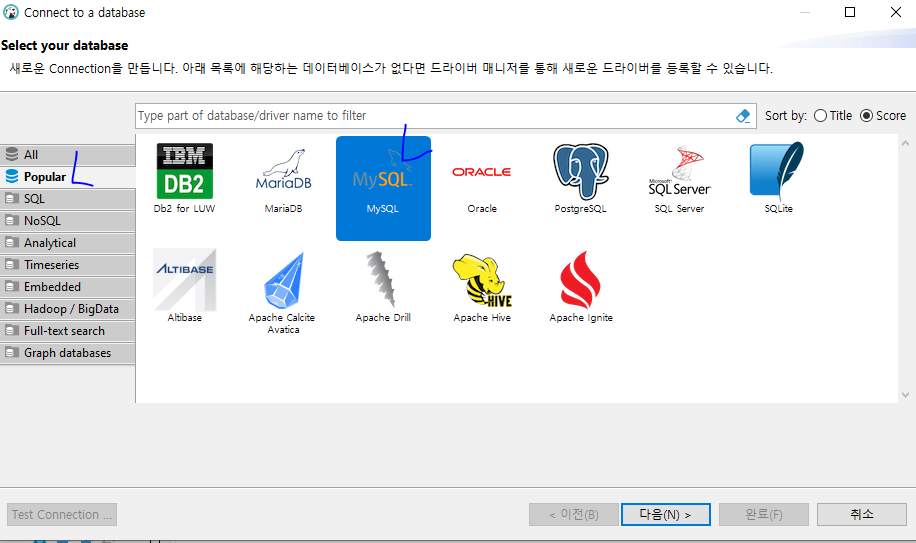
Task: Switch to the Popular category
Action: coord(68,176)
